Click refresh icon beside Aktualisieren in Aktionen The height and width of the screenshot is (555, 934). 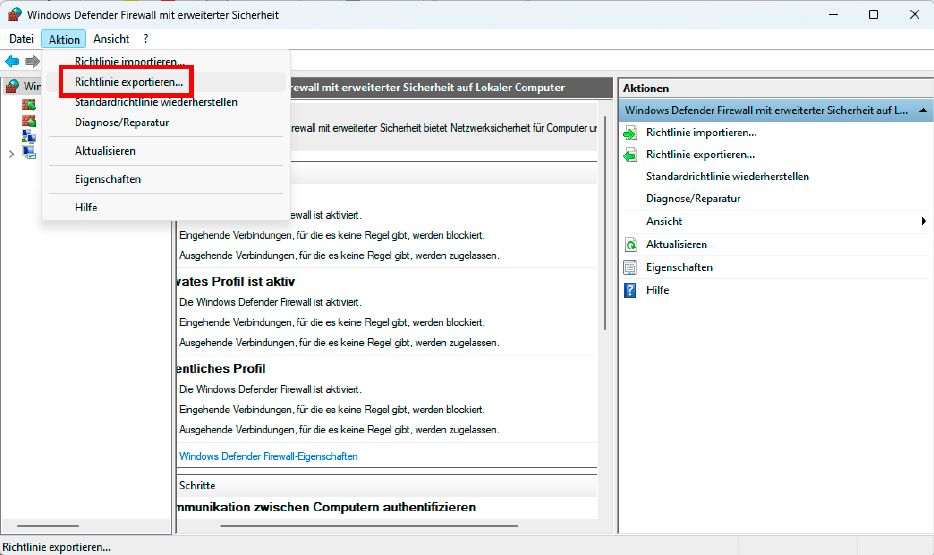point(630,245)
